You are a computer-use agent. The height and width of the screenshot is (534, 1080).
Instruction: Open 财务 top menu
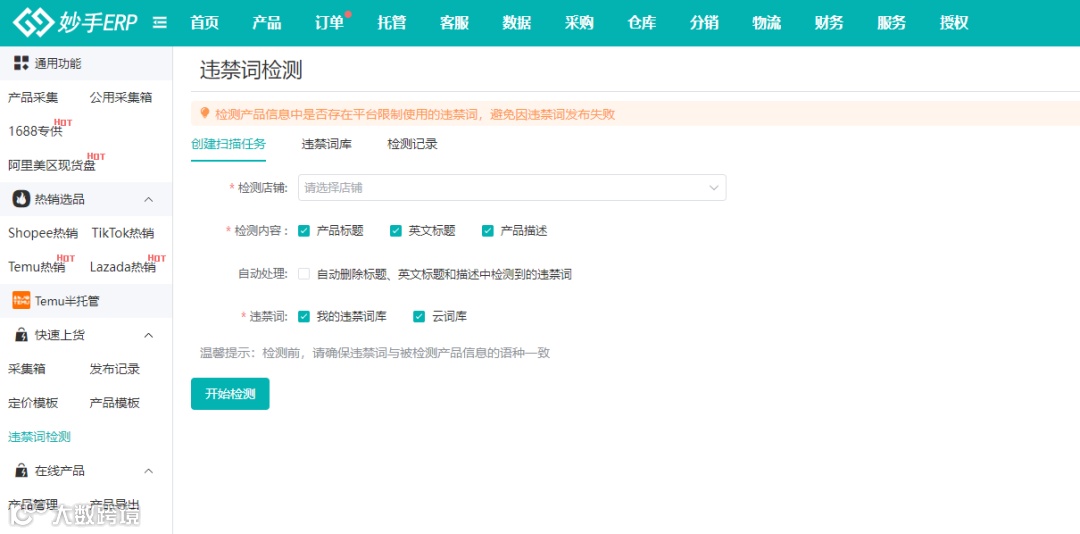[829, 23]
